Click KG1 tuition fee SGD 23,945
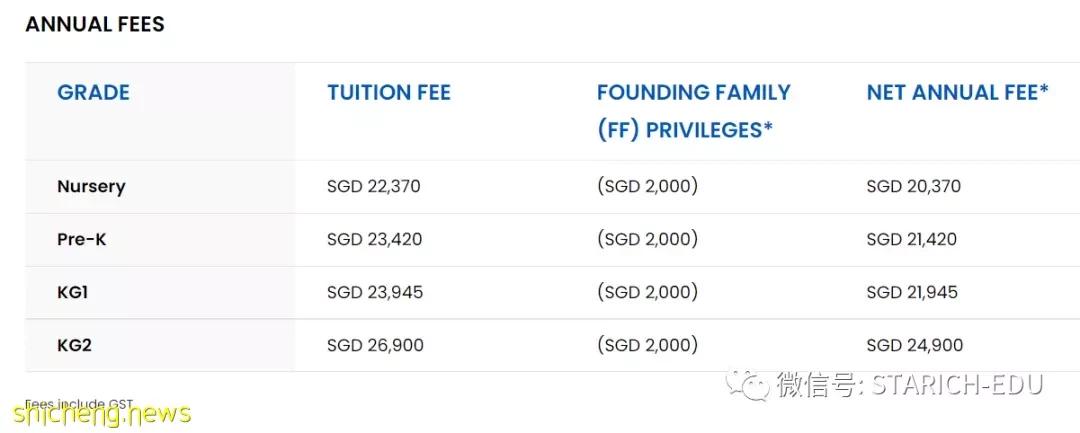Viewport: 1080px width, 433px height. coord(375,293)
